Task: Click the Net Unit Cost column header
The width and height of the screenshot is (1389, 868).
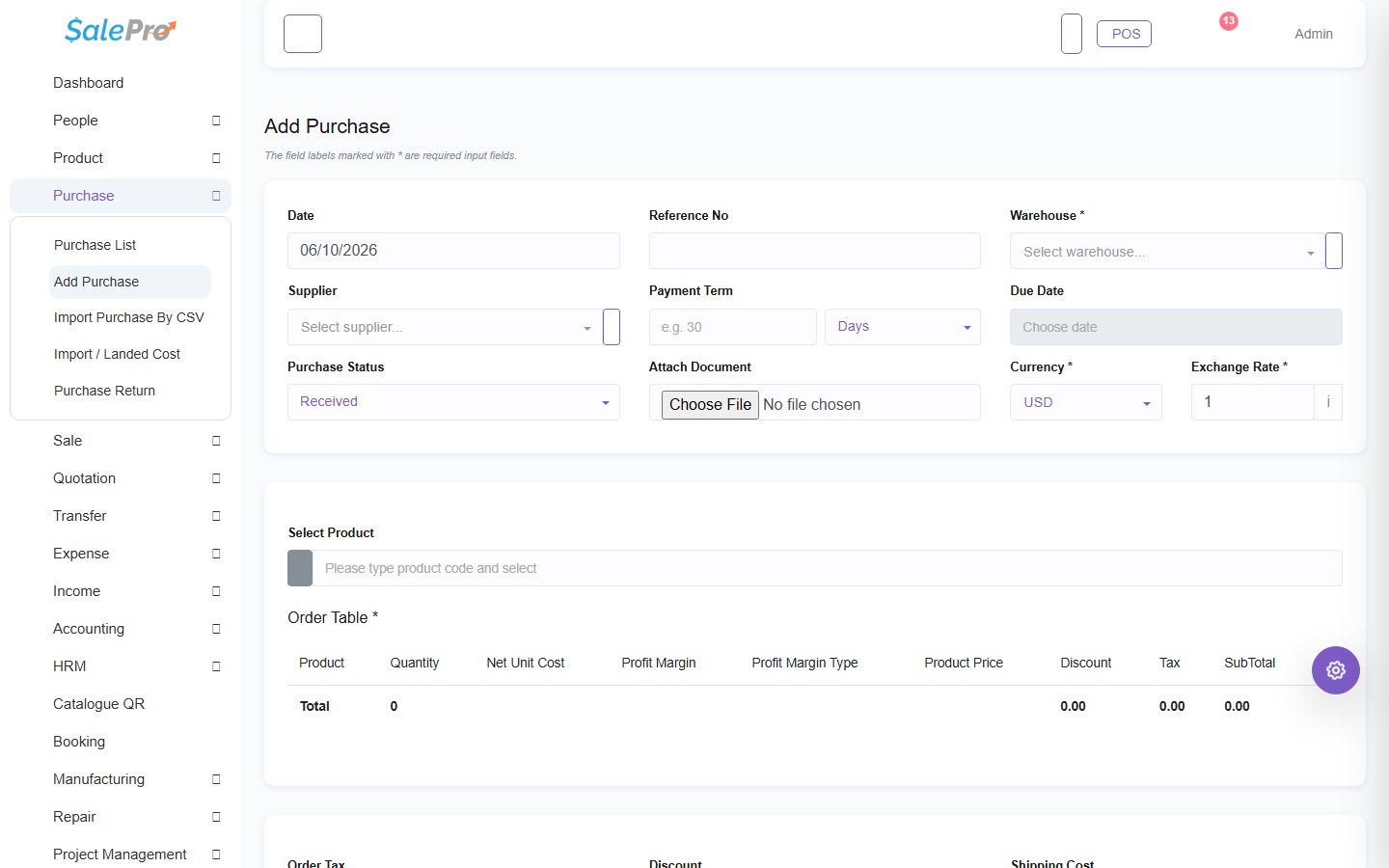Action: [x=526, y=663]
